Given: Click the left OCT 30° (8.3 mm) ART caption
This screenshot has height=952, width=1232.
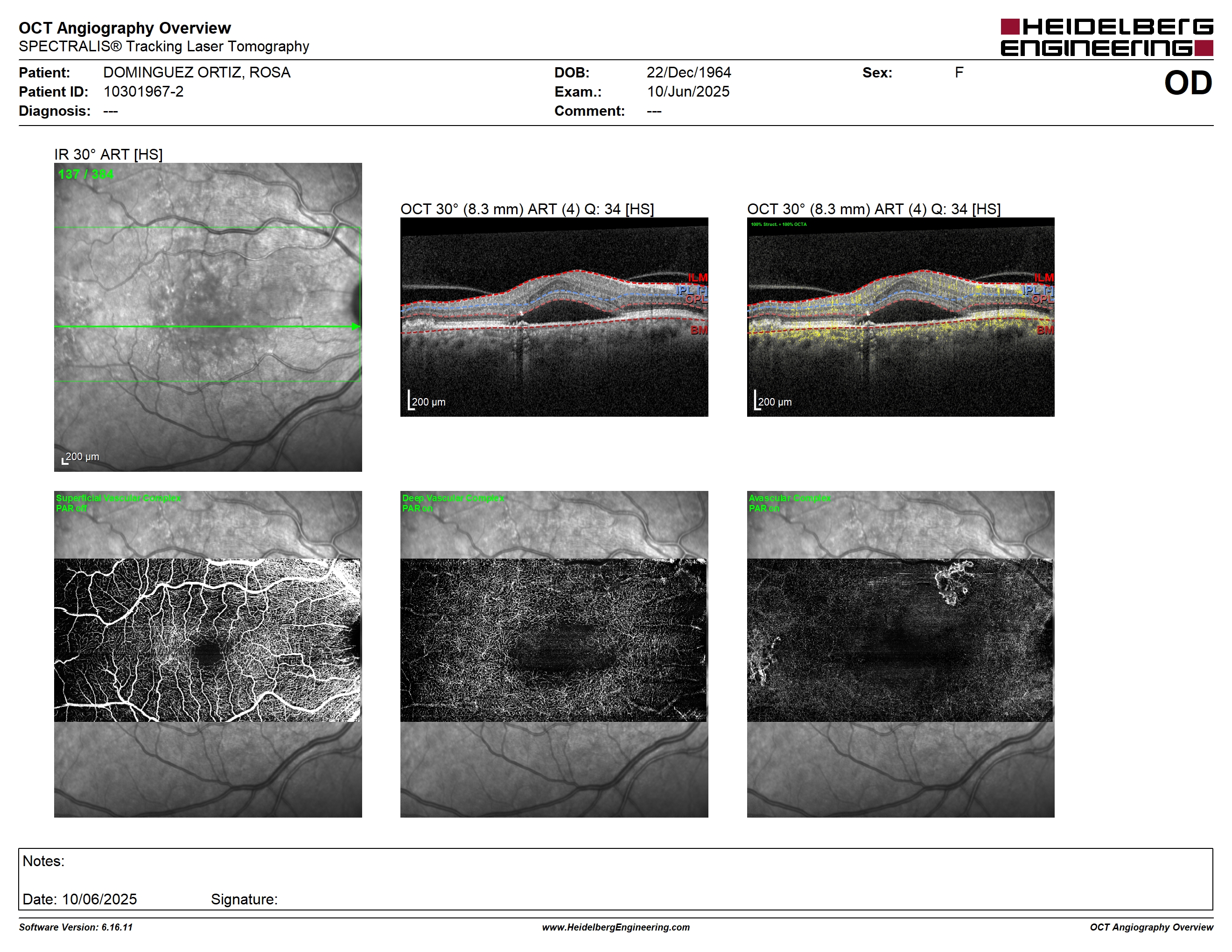Looking at the screenshot, I should pyautogui.click(x=527, y=209).
